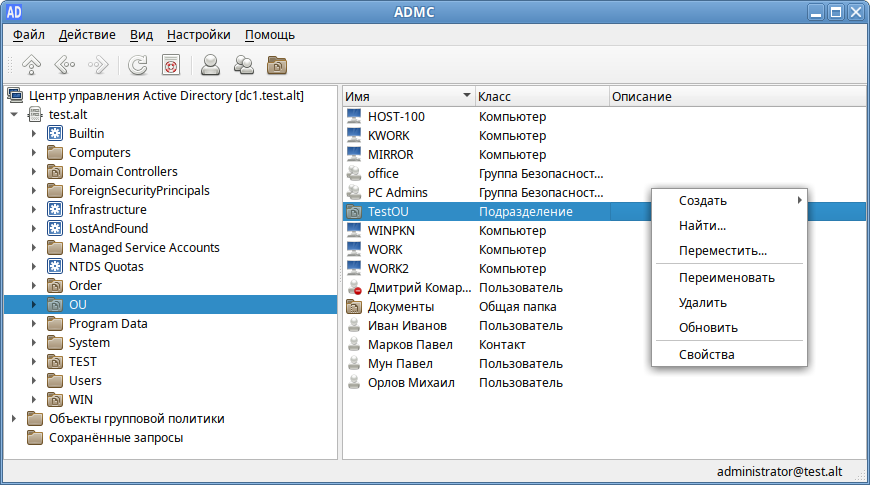Open the Настройки menu
The image size is (870, 485).
[x=199, y=35]
